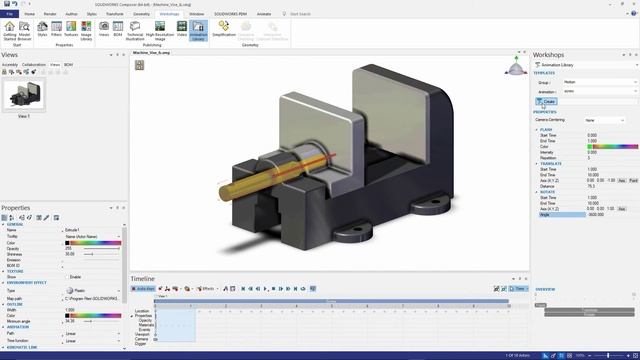640x360 pixels.
Task: Collapse the TRANSLATE properties section
Action: (x=537, y=164)
